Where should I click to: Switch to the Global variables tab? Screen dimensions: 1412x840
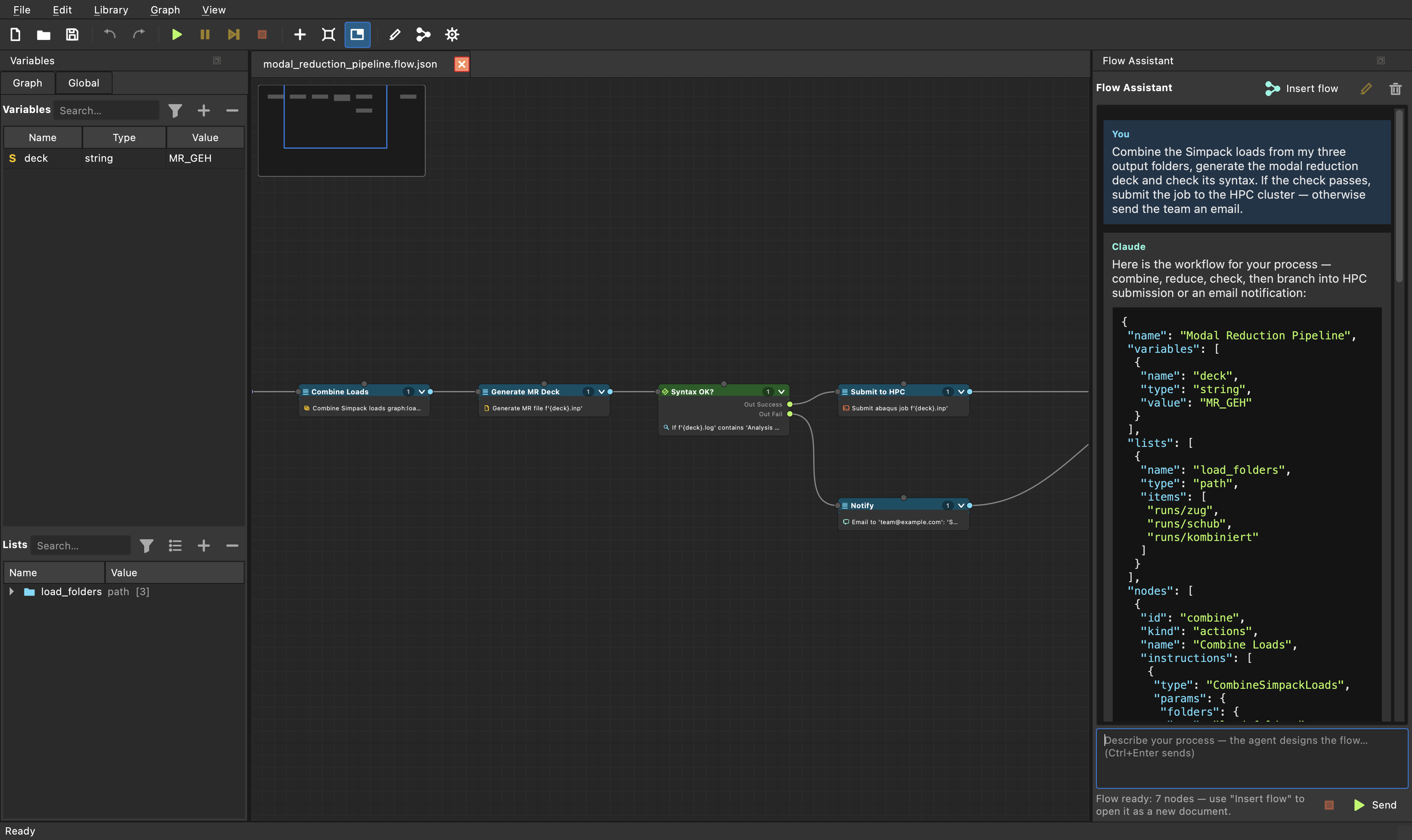pyautogui.click(x=84, y=83)
